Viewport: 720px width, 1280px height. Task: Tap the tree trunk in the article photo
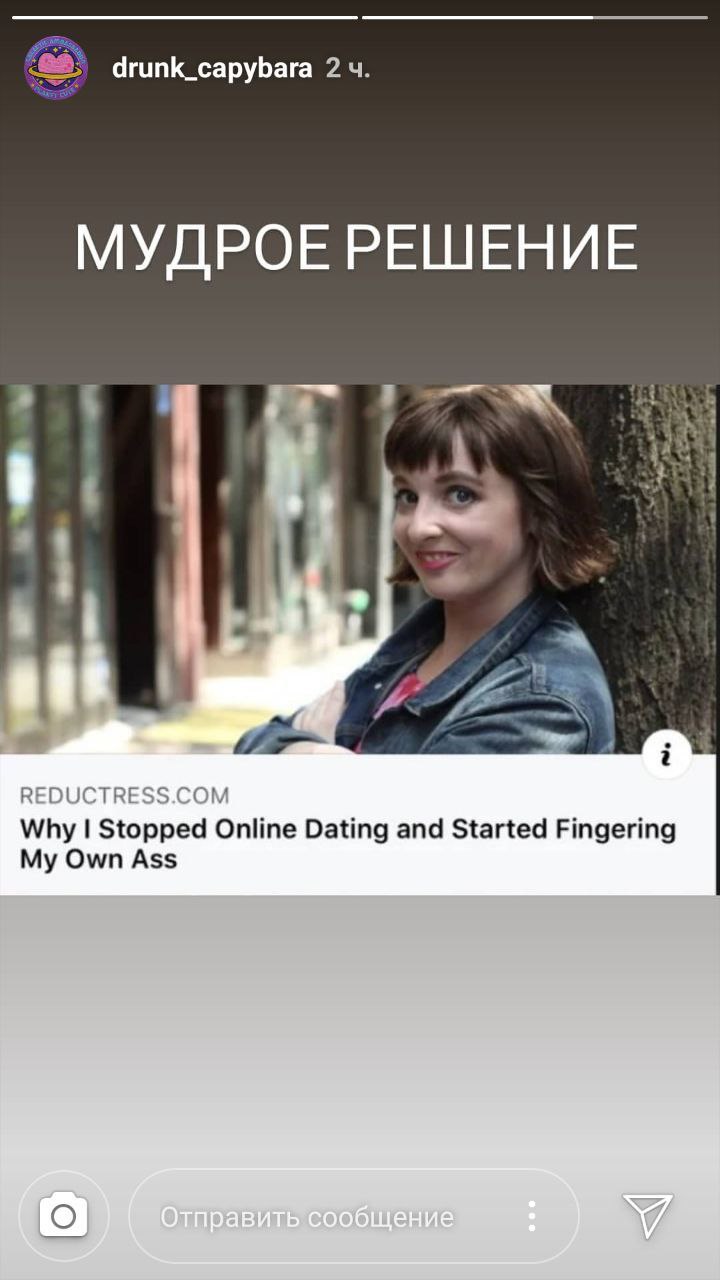point(648,560)
